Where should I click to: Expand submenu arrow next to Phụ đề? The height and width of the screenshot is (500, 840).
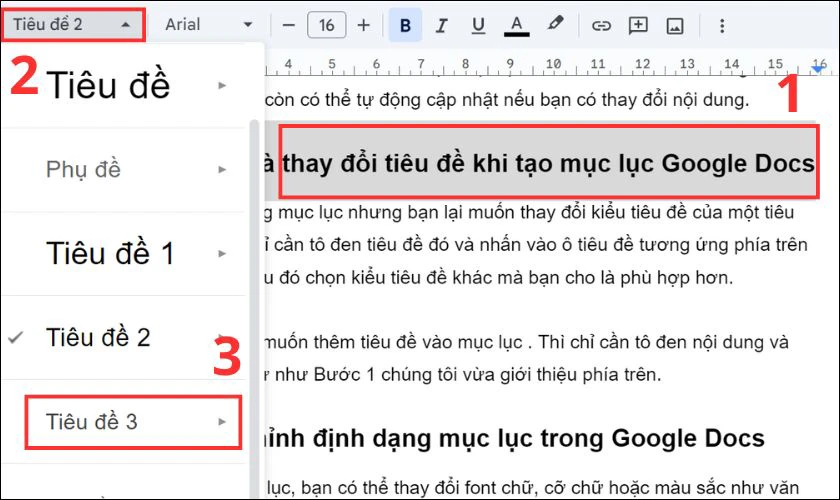point(222,169)
